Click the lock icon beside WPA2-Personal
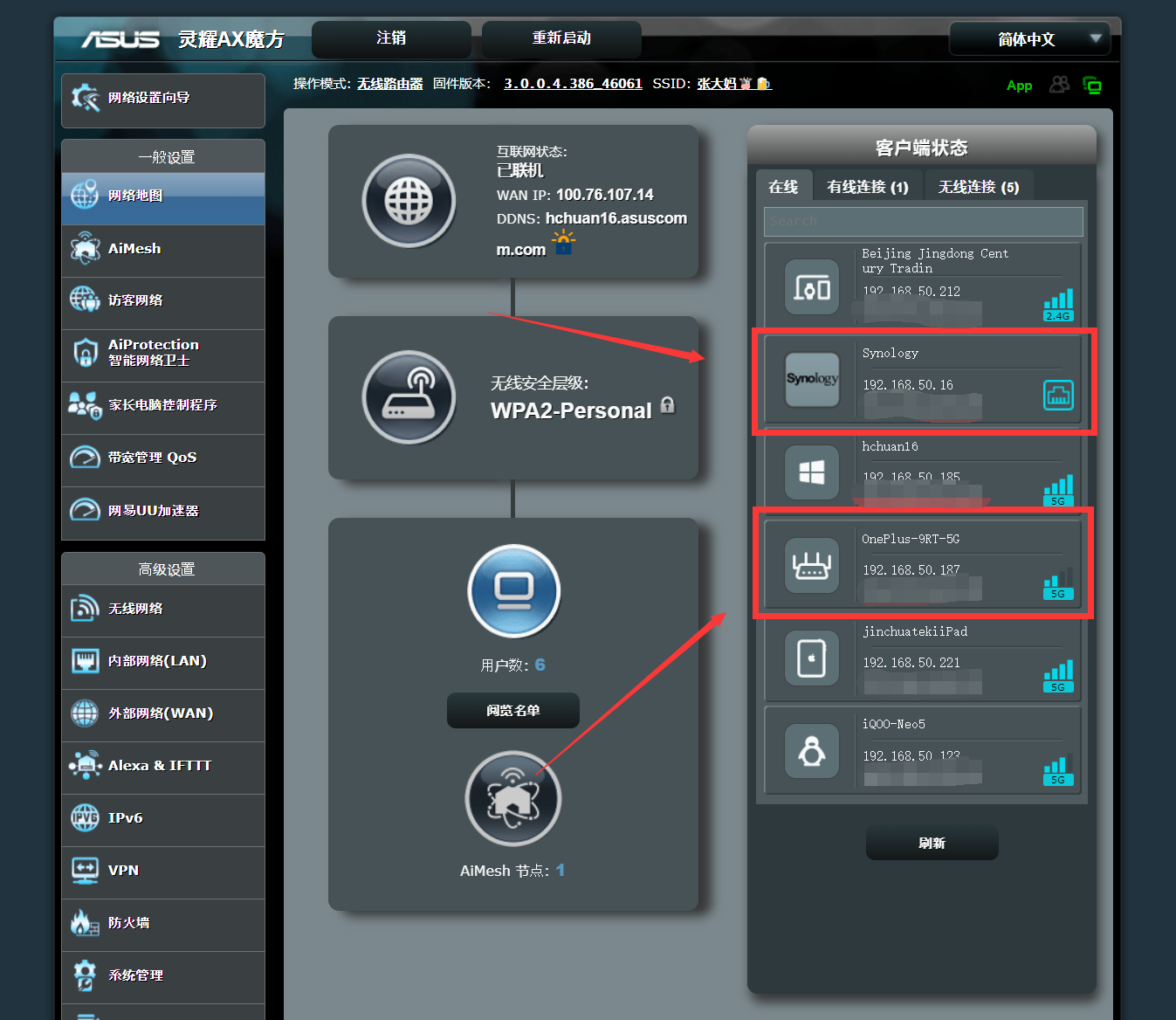Image resolution: width=1176 pixels, height=1020 pixels. point(668,404)
